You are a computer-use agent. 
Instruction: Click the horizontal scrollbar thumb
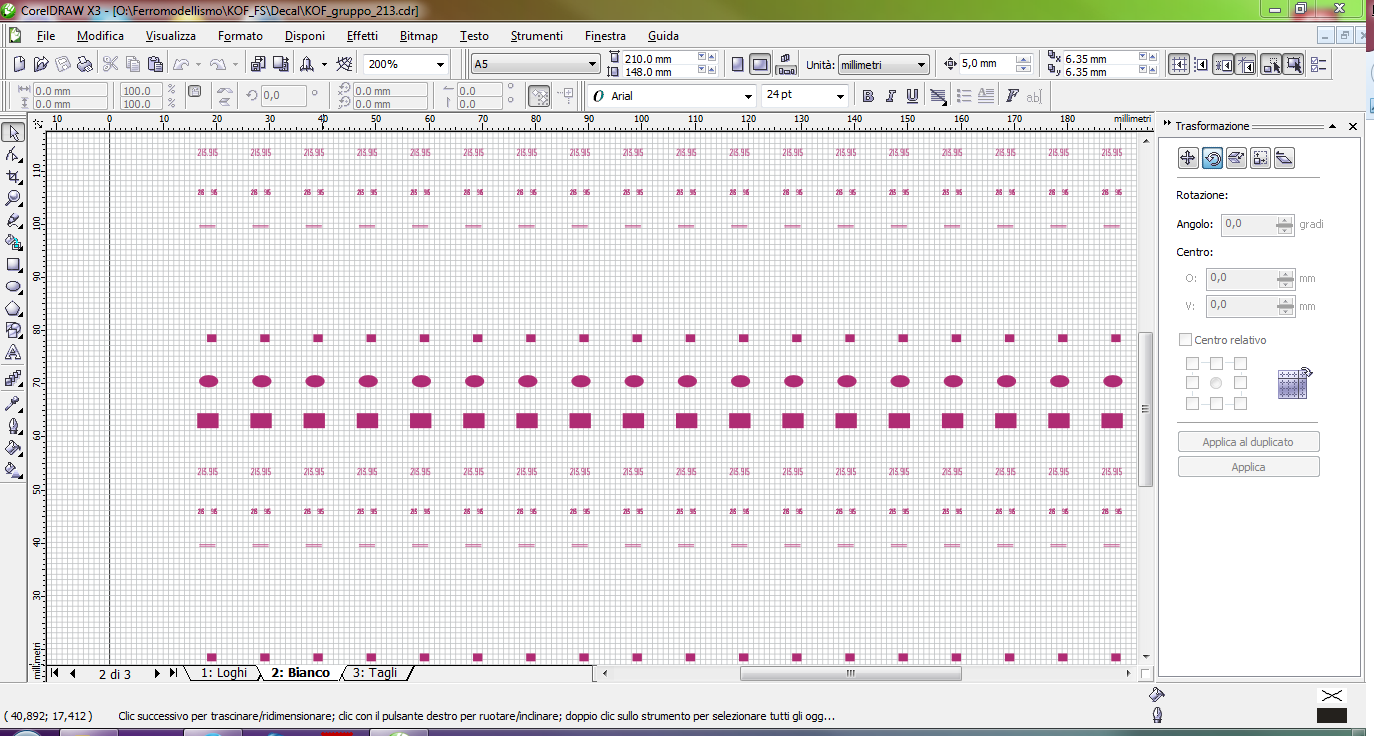point(850,673)
